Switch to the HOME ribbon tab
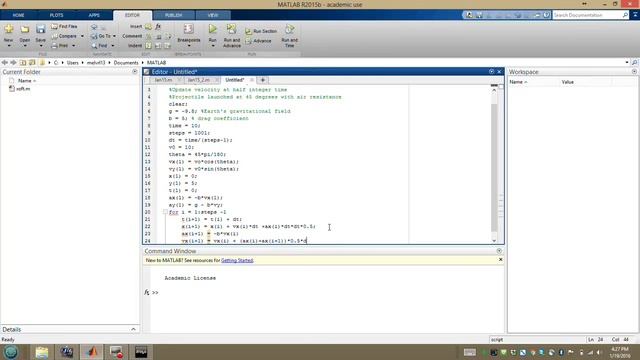 click(x=18, y=15)
